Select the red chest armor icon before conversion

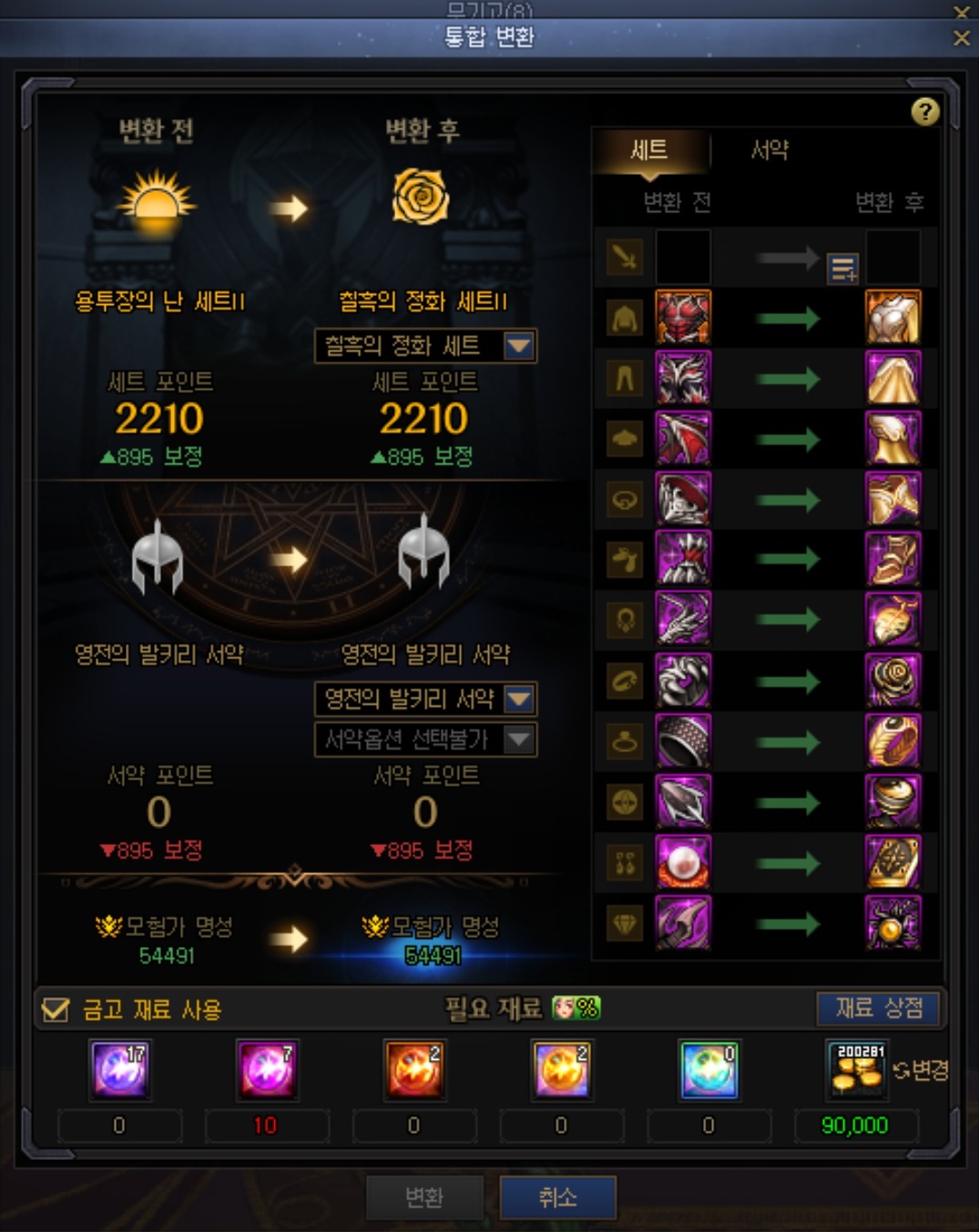point(683,317)
